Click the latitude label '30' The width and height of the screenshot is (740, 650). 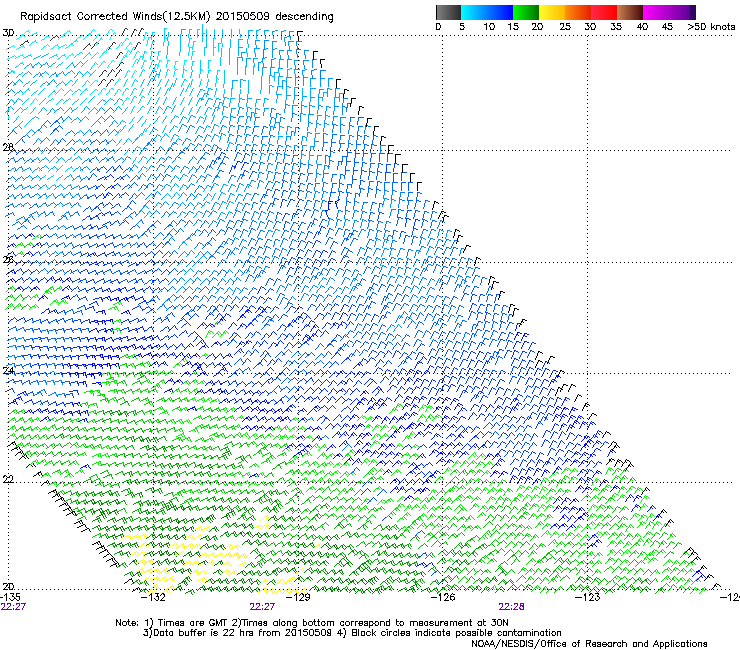[8, 33]
